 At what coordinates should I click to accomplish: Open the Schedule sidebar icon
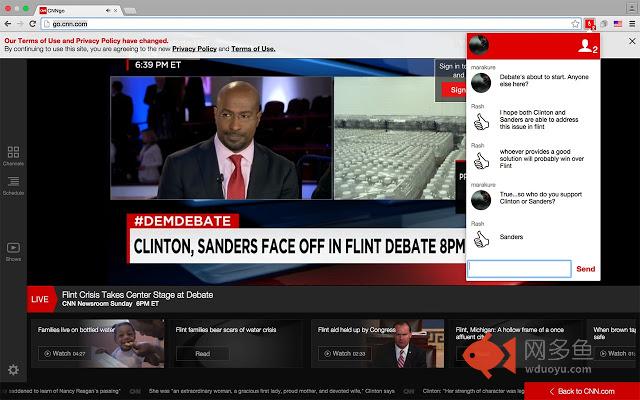pos(13,185)
